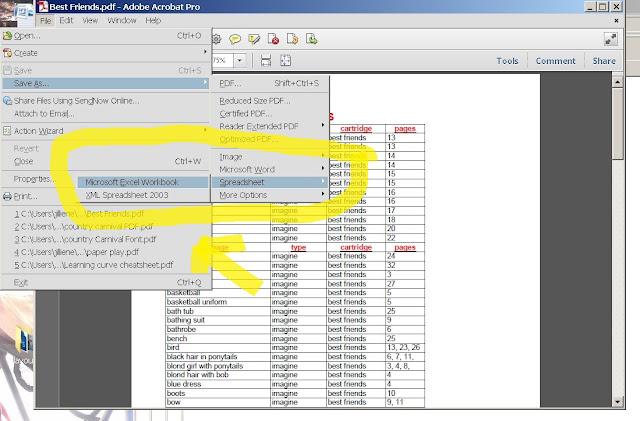
Task: Expand the Spreadsheet submenu
Action: point(269,182)
